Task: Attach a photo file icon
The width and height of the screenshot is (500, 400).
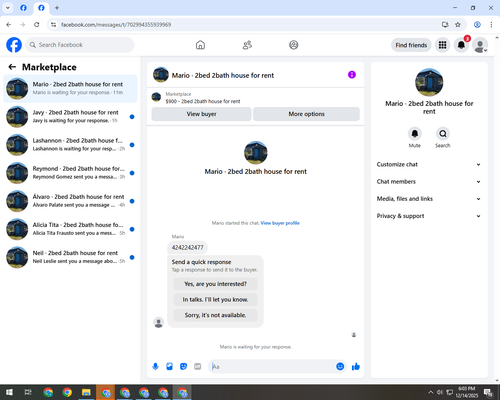Action: pyautogui.click(x=169, y=367)
